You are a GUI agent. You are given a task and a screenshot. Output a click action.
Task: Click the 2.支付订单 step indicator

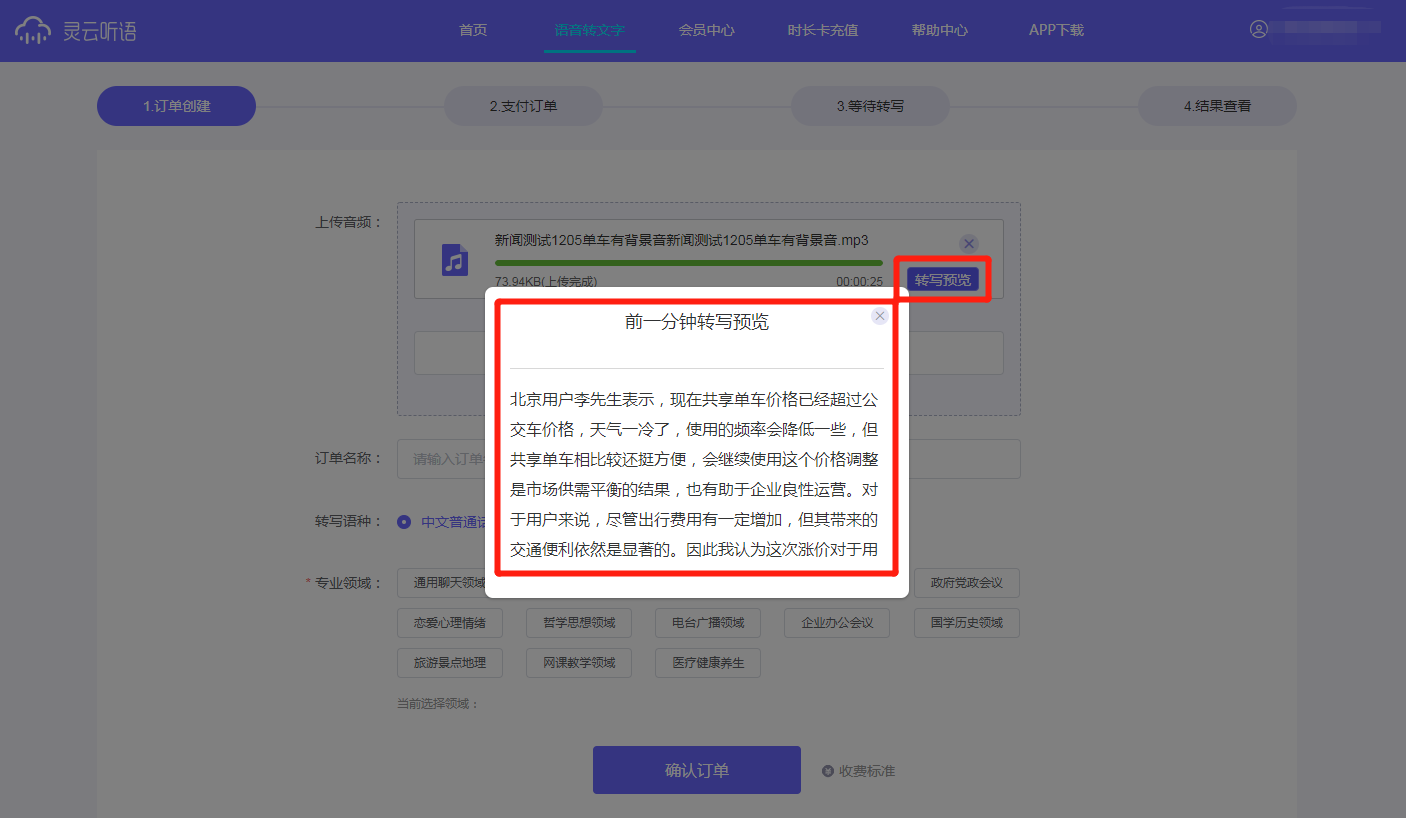(523, 106)
